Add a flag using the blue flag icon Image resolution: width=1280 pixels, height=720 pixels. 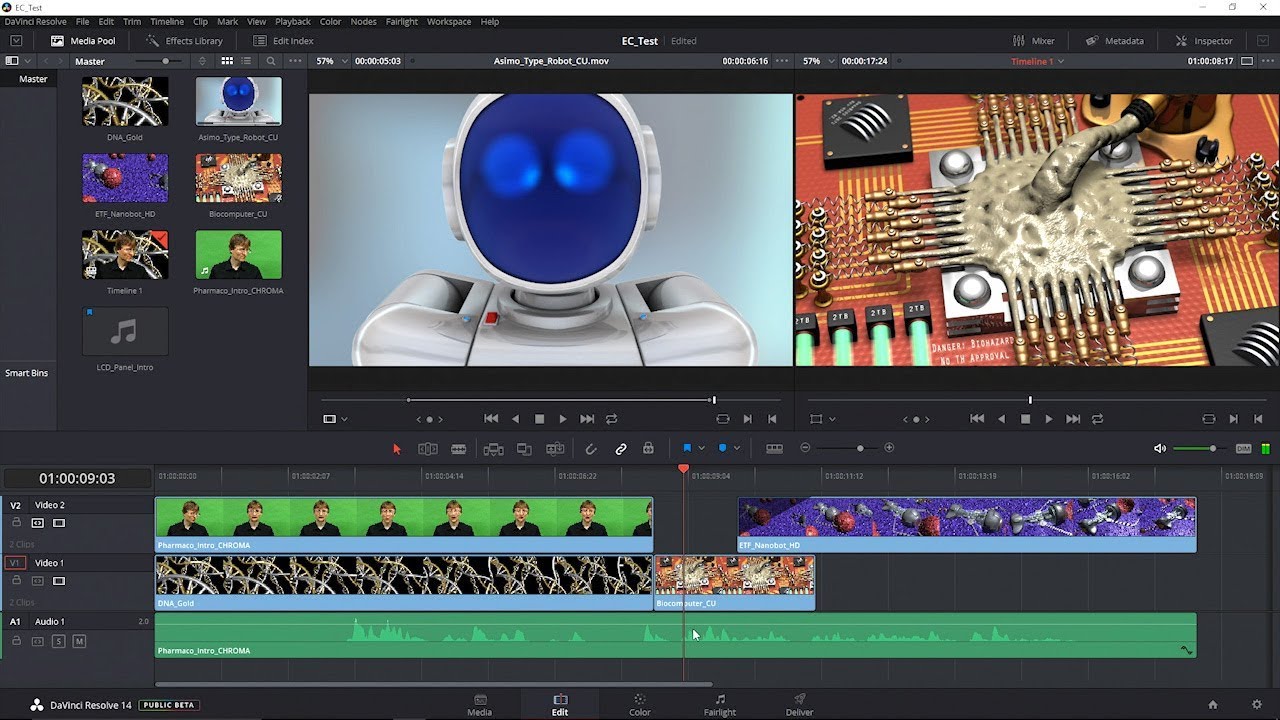coord(687,448)
